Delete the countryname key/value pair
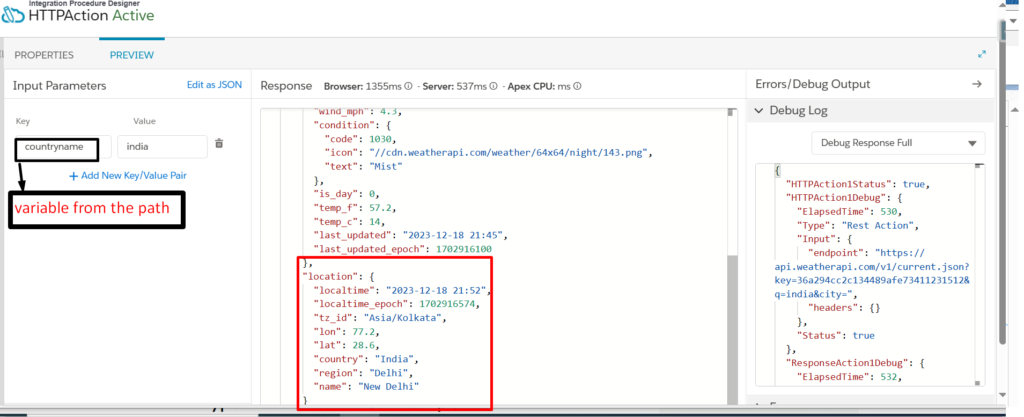The image size is (1024, 417). pyautogui.click(x=219, y=143)
